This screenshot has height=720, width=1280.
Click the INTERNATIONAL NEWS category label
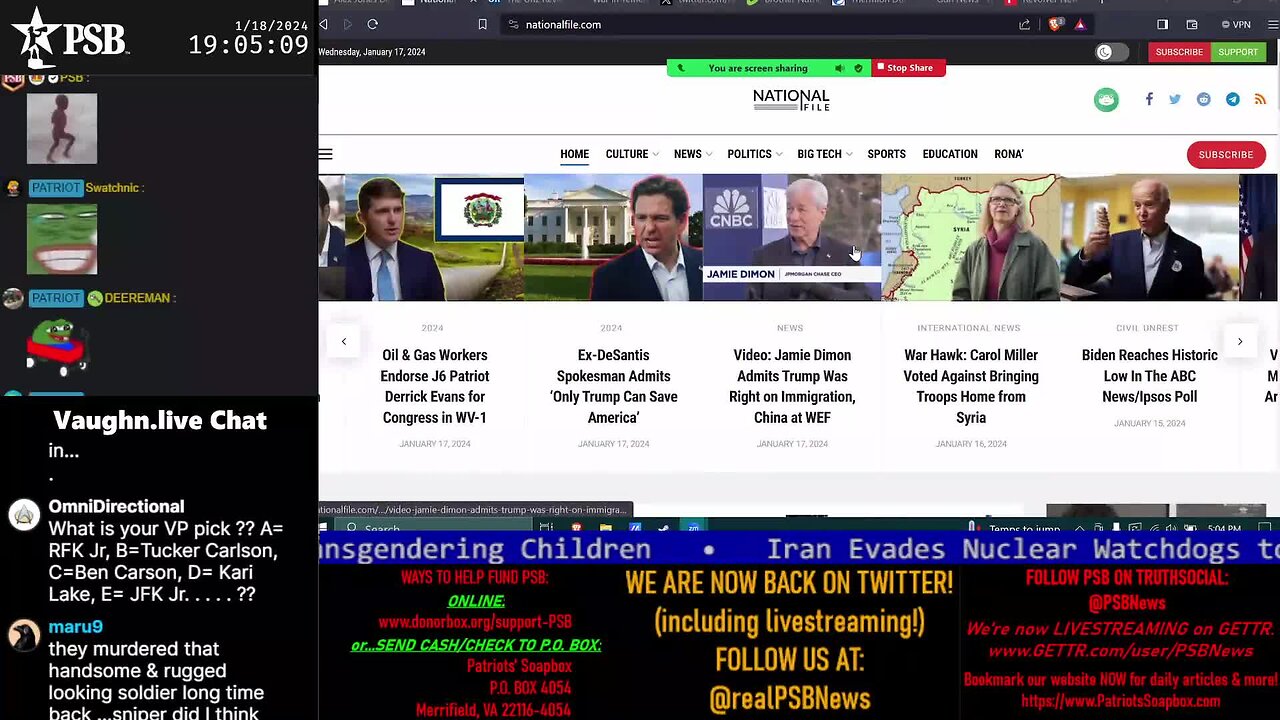click(x=969, y=328)
